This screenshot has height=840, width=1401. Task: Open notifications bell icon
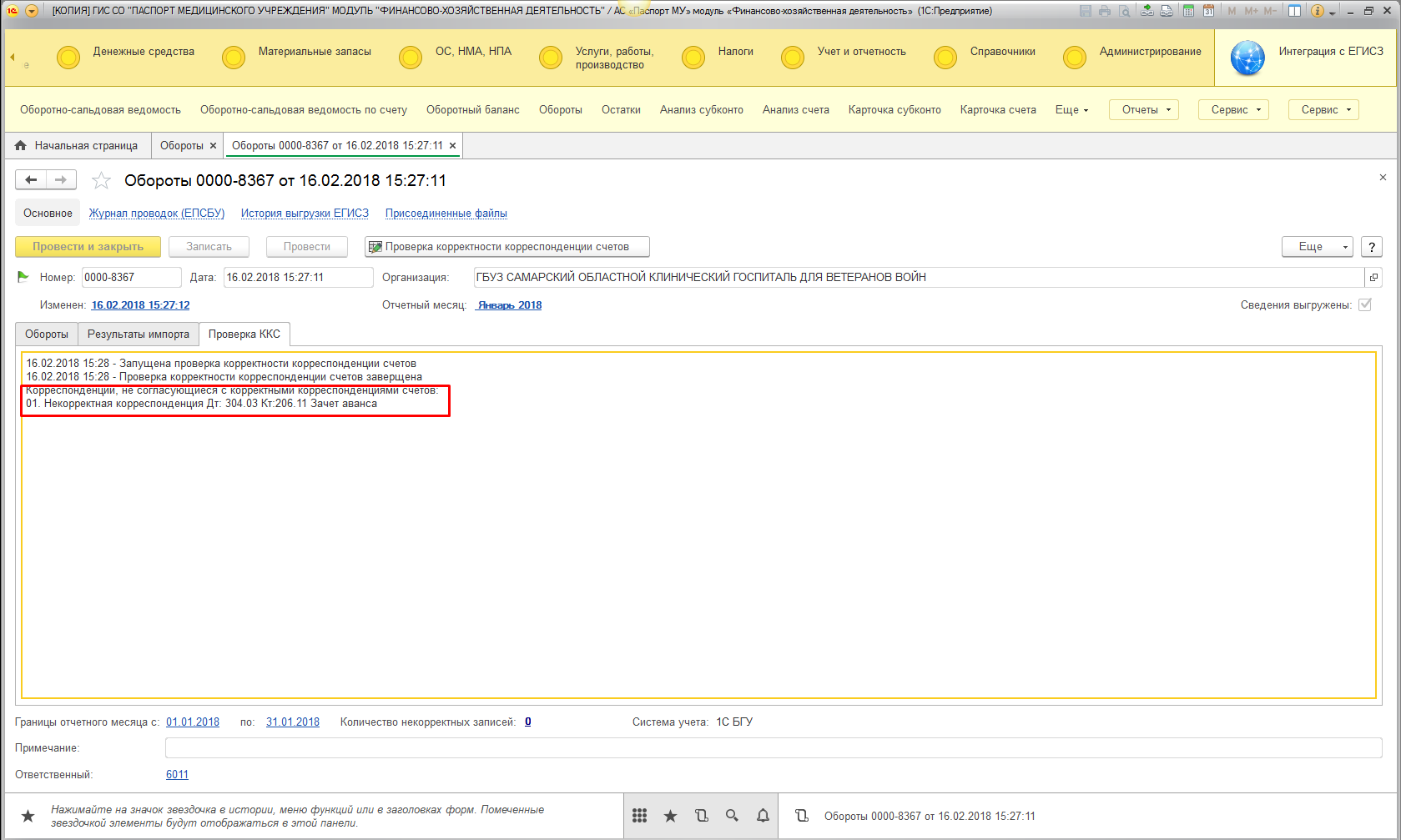pos(763,816)
